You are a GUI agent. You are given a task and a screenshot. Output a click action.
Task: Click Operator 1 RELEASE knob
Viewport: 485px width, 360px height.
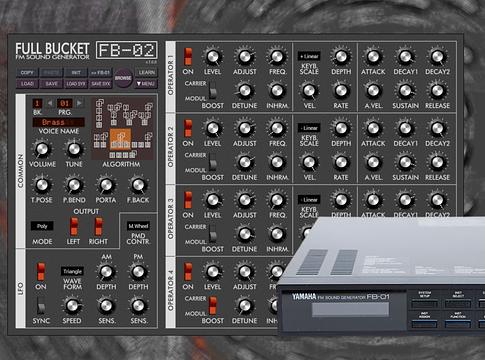tap(437, 91)
